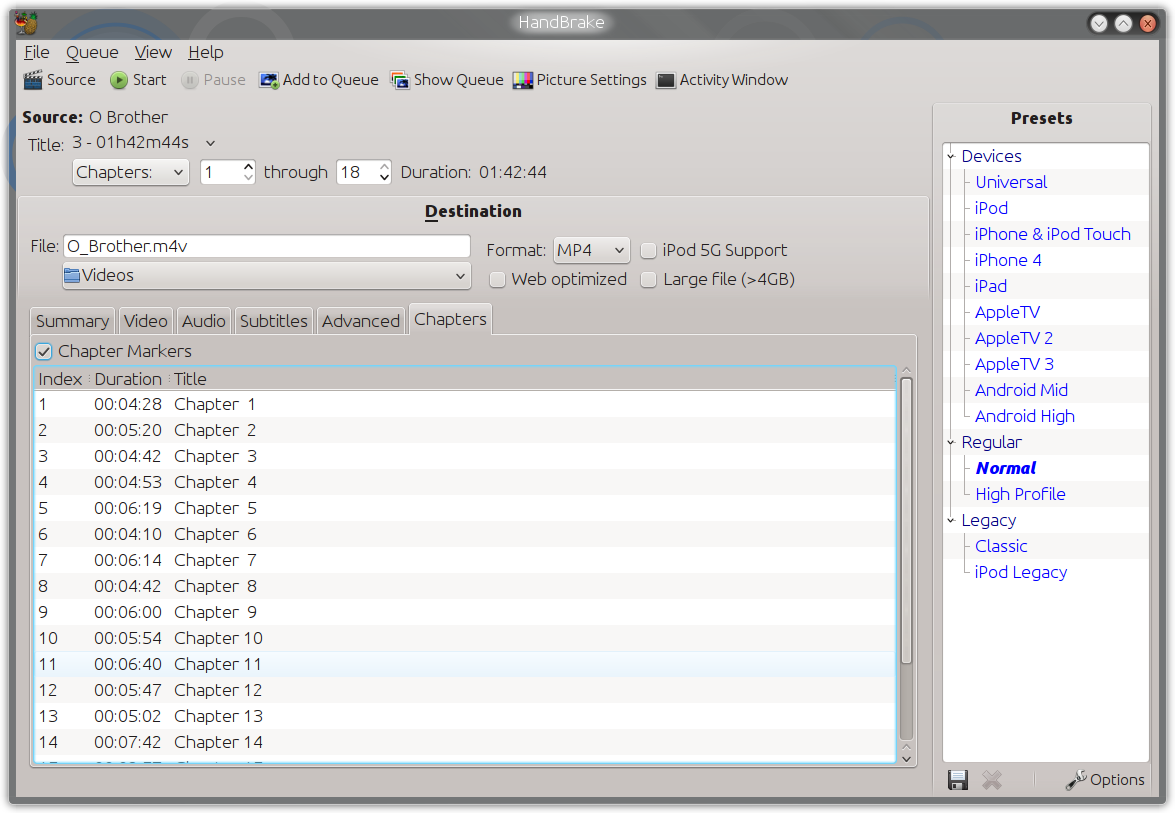Screen dimensions: 1175x813
Task: Click the delete preset X icon
Action: pyautogui.click(x=991, y=780)
